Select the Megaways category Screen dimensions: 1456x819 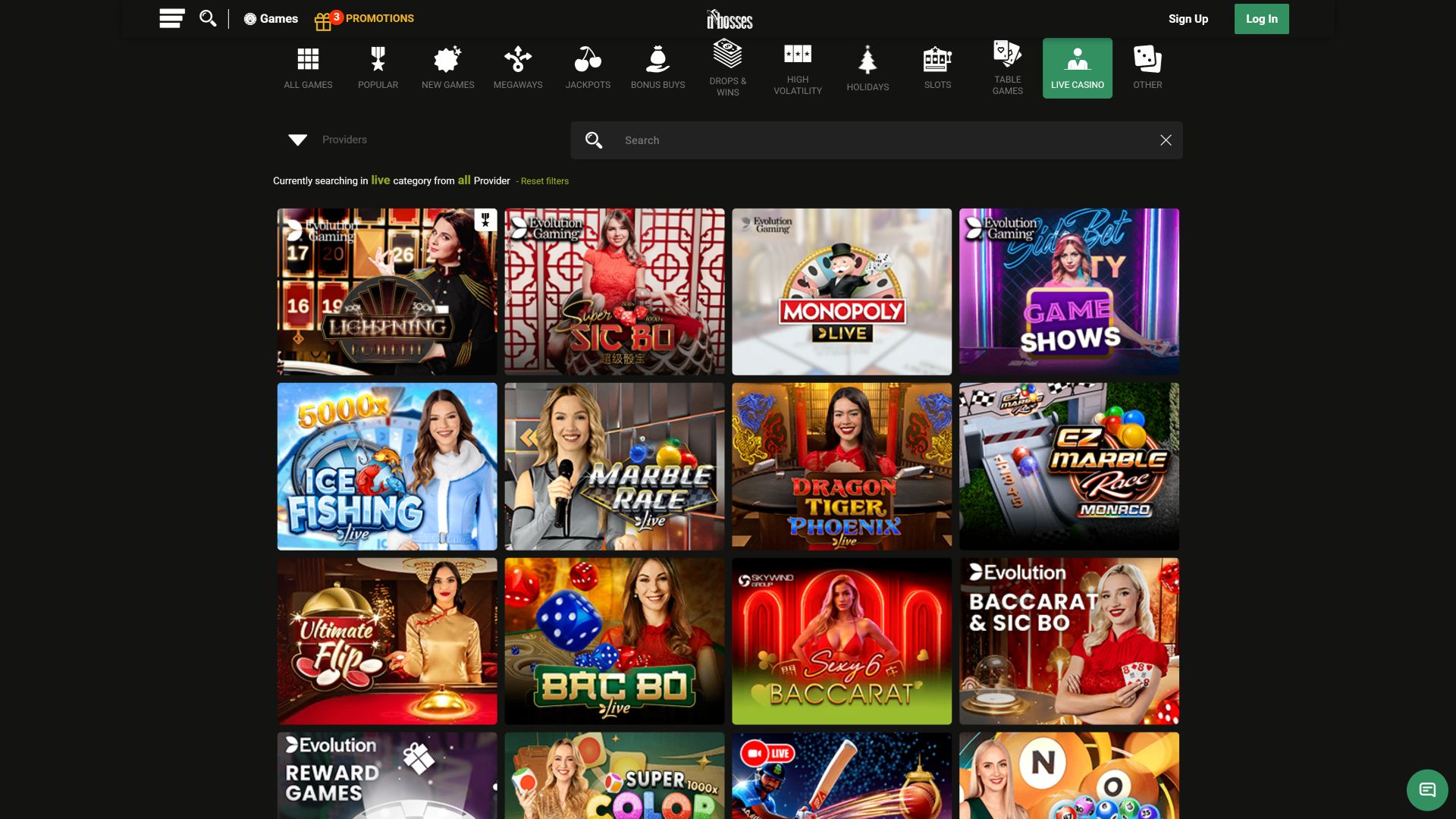tap(518, 68)
